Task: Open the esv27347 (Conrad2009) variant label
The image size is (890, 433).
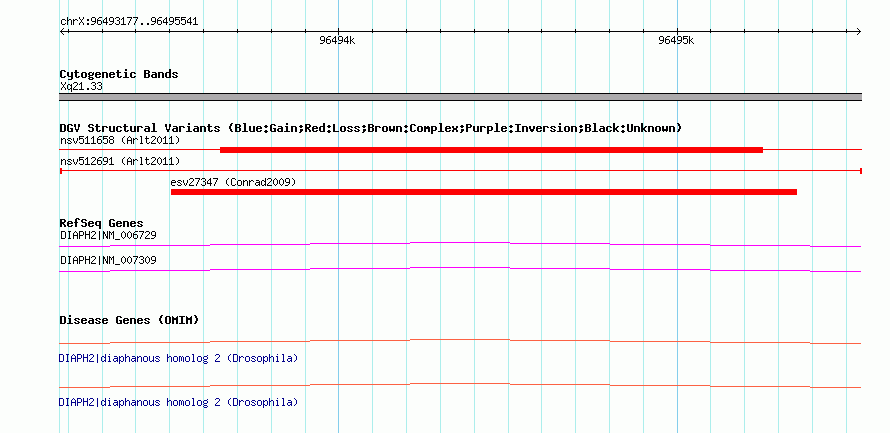Action: pos(233,182)
